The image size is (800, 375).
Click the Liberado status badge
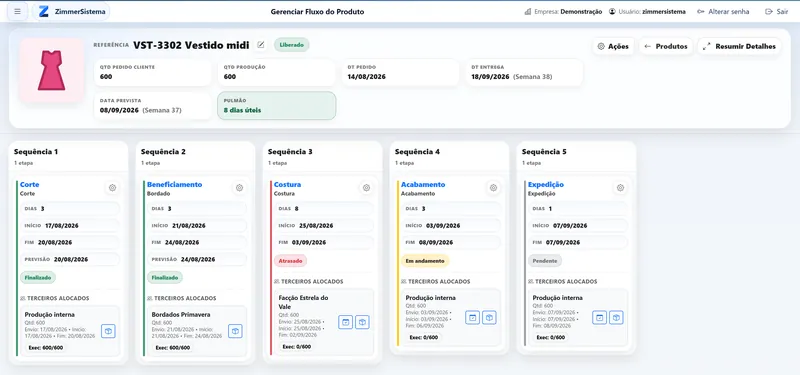pos(292,45)
